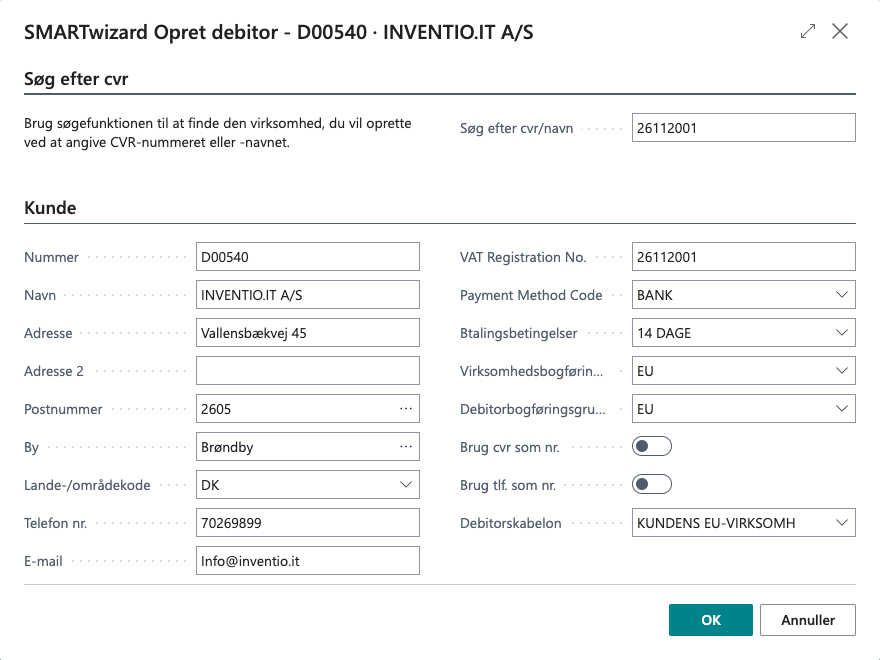Viewport: 880px width, 660px height.
Task: Open Postnummer lookup ellipsis button
Action: 405,409
